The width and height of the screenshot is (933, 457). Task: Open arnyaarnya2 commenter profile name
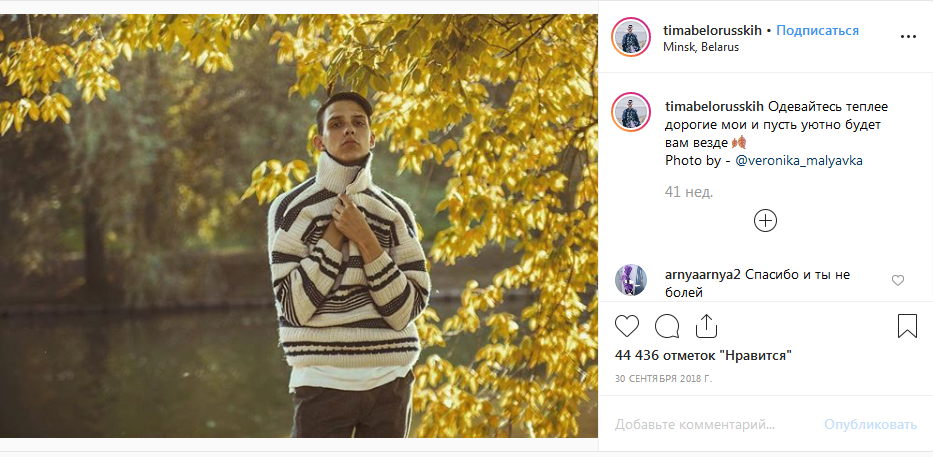tap(701, 274)
